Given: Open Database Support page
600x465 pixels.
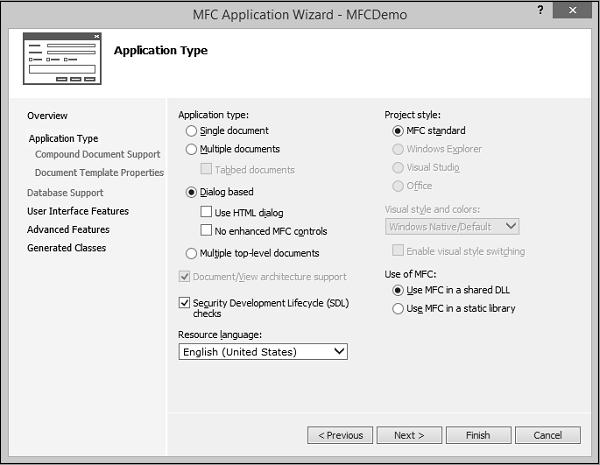Looking at the screenshot, I should coord(65,193).
